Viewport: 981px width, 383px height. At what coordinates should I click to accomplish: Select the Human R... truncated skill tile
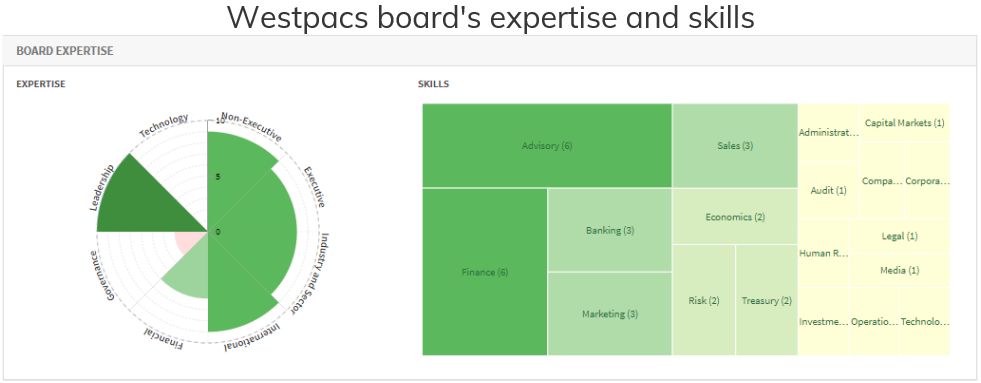pyautogui.click(x=823, y=253)
